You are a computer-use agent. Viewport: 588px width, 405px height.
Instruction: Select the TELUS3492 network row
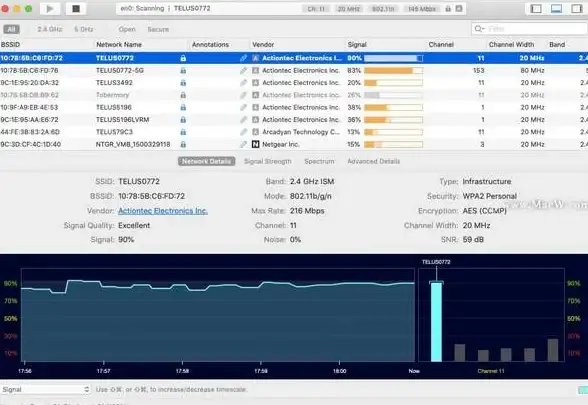pyautogui.click(x=294, y=83)
